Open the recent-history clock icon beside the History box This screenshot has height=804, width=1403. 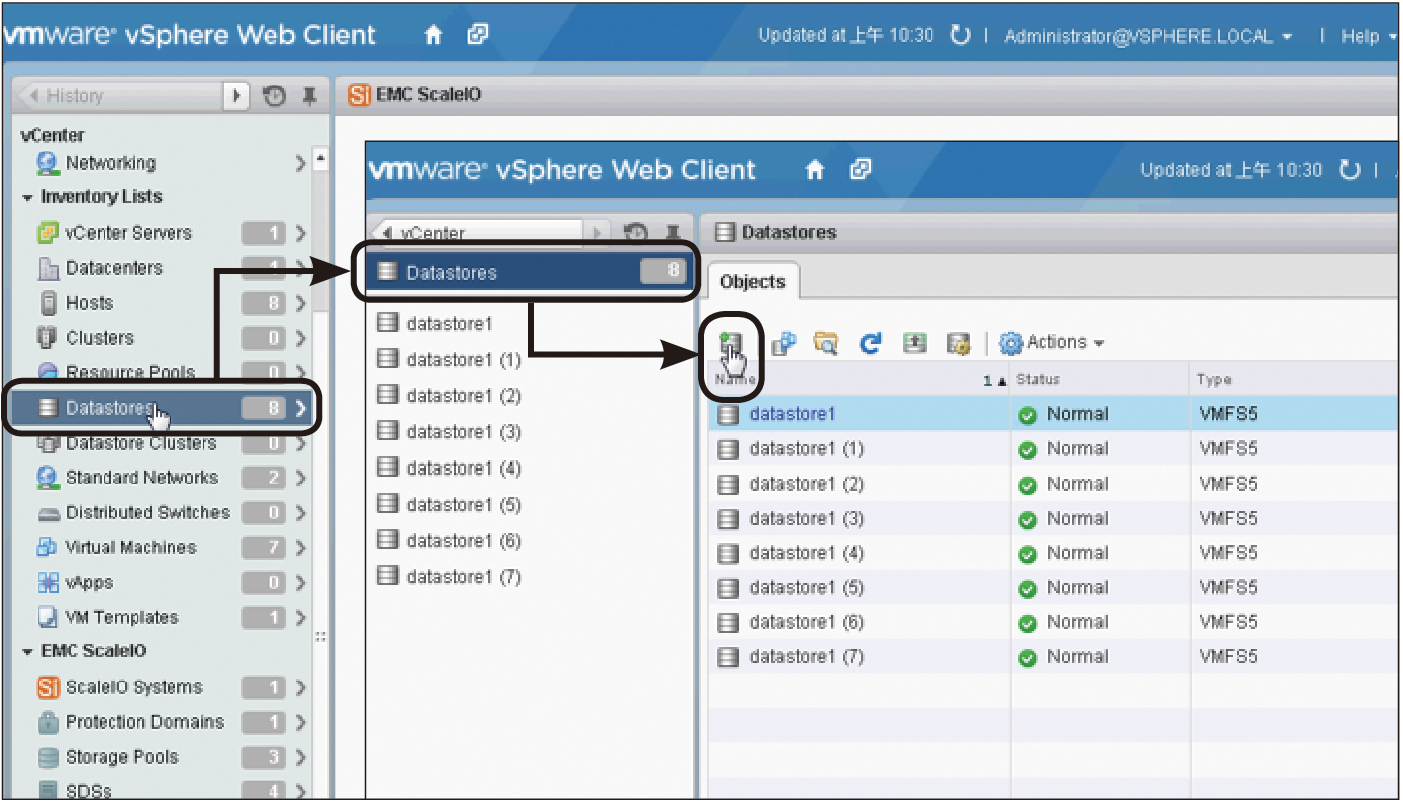tap(274, 96)
